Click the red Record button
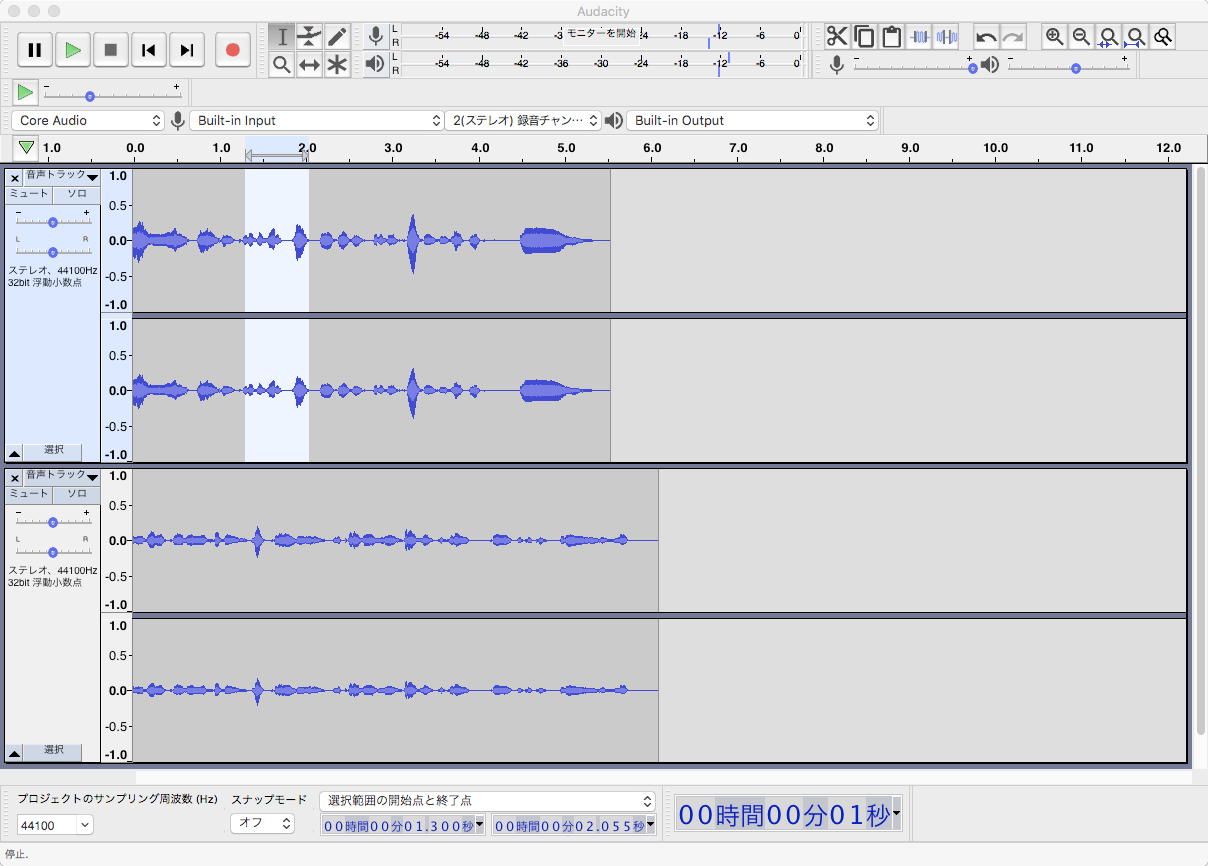1208x866 pixels. pyautogui.click(x=233, y=50)
